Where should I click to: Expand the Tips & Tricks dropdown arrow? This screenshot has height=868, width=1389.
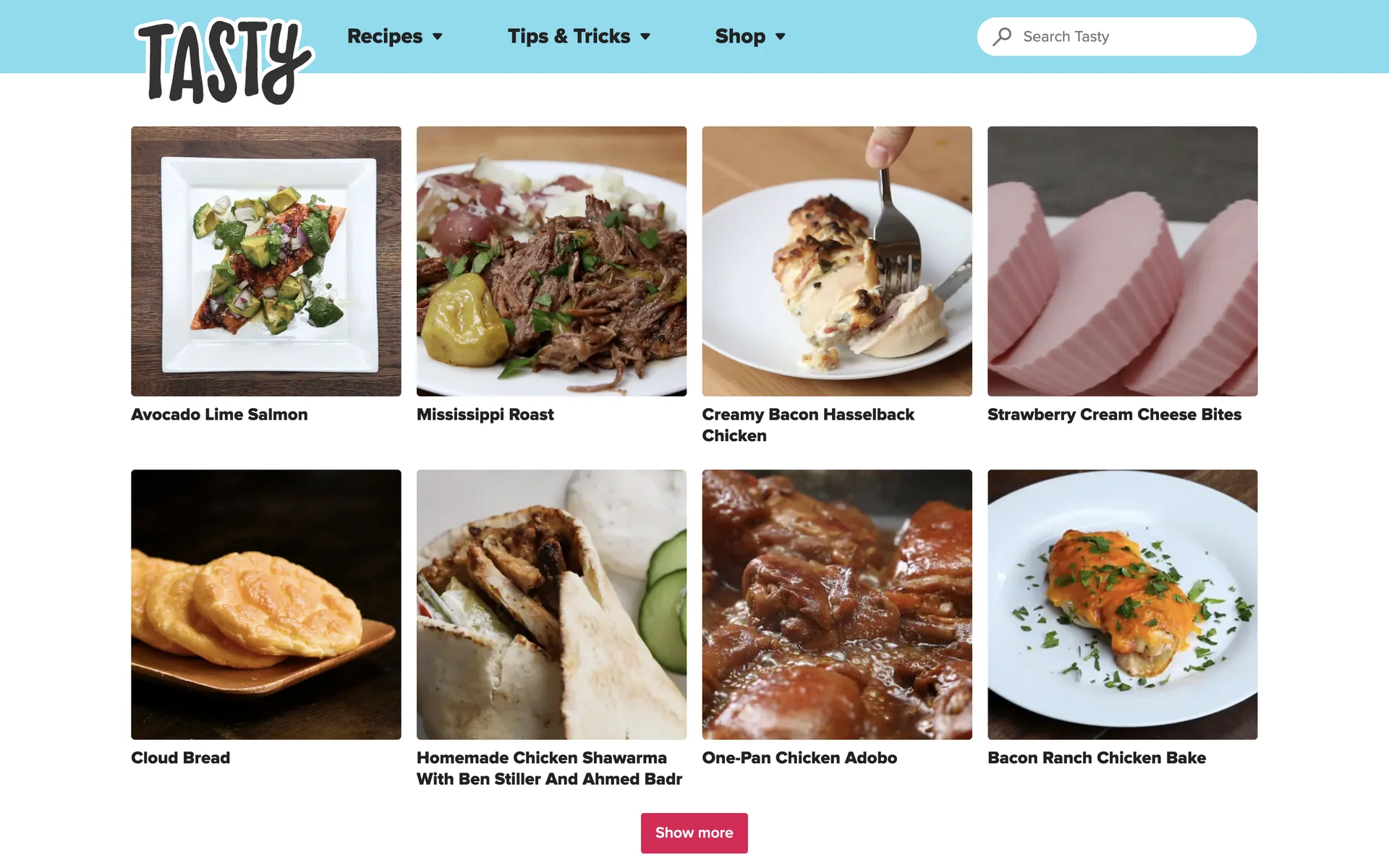point(645,37)
